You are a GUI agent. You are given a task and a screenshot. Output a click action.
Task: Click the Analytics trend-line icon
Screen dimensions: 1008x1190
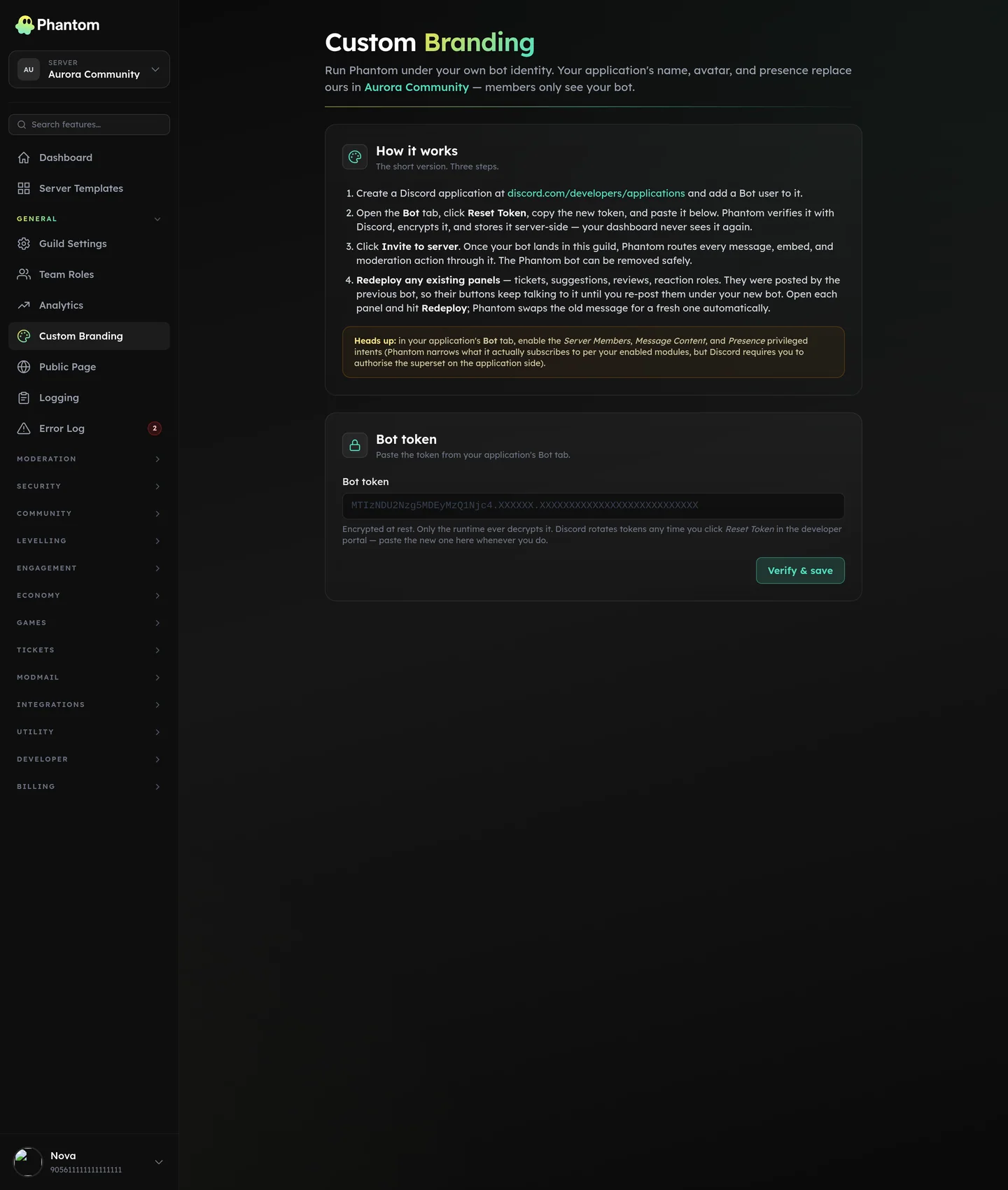pyautogui.click(x=24, y=305)
